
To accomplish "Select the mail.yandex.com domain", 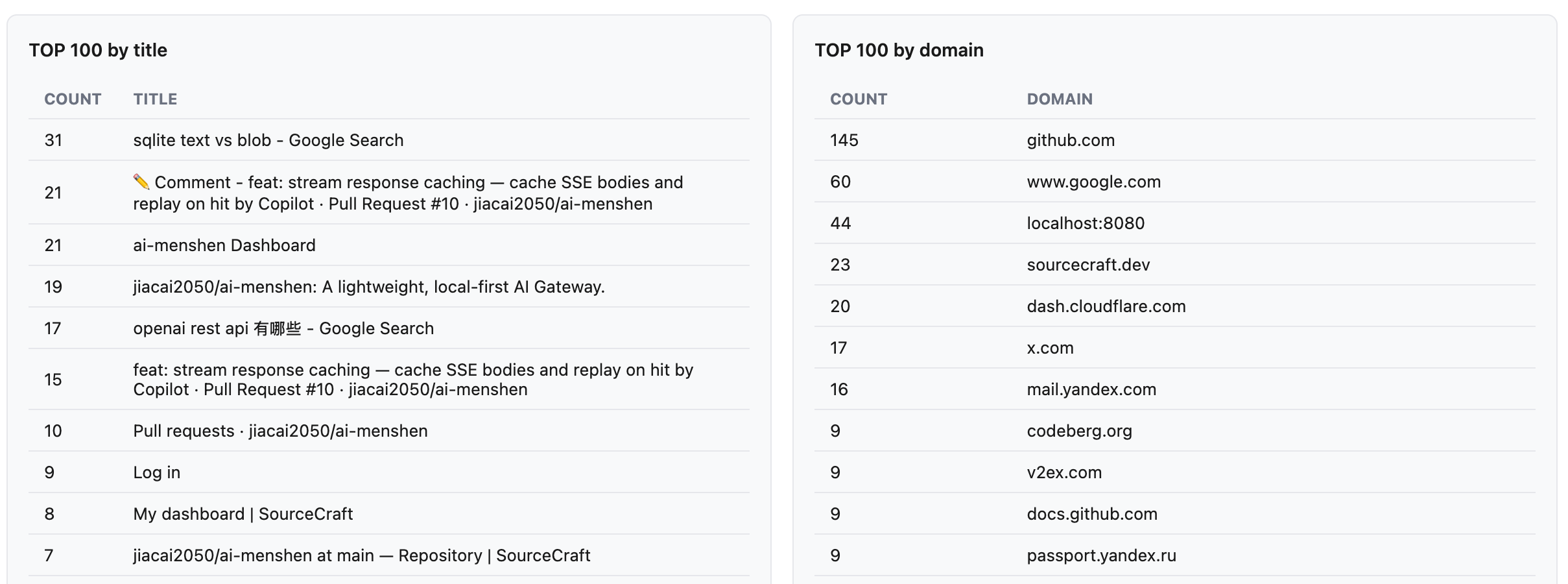I will [1092, 389].
